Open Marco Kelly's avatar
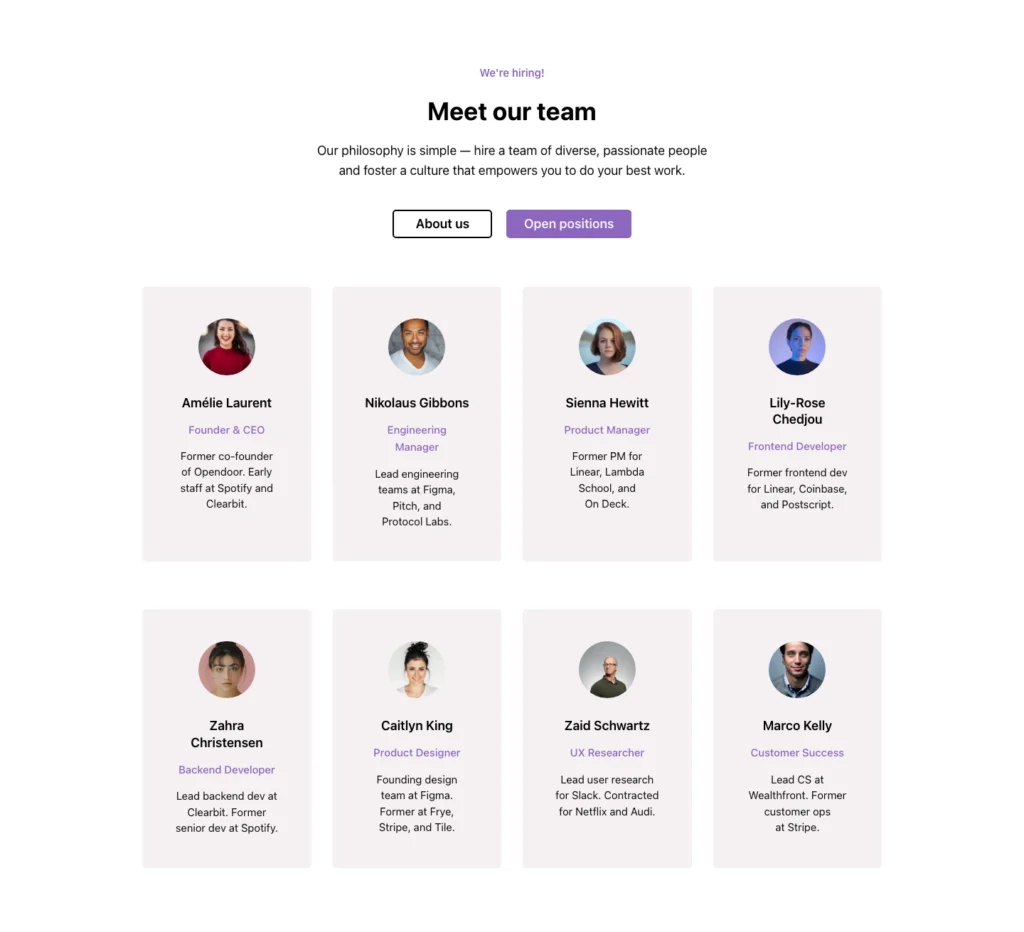This screenshot has height=932, width=1024. (797, 669)
